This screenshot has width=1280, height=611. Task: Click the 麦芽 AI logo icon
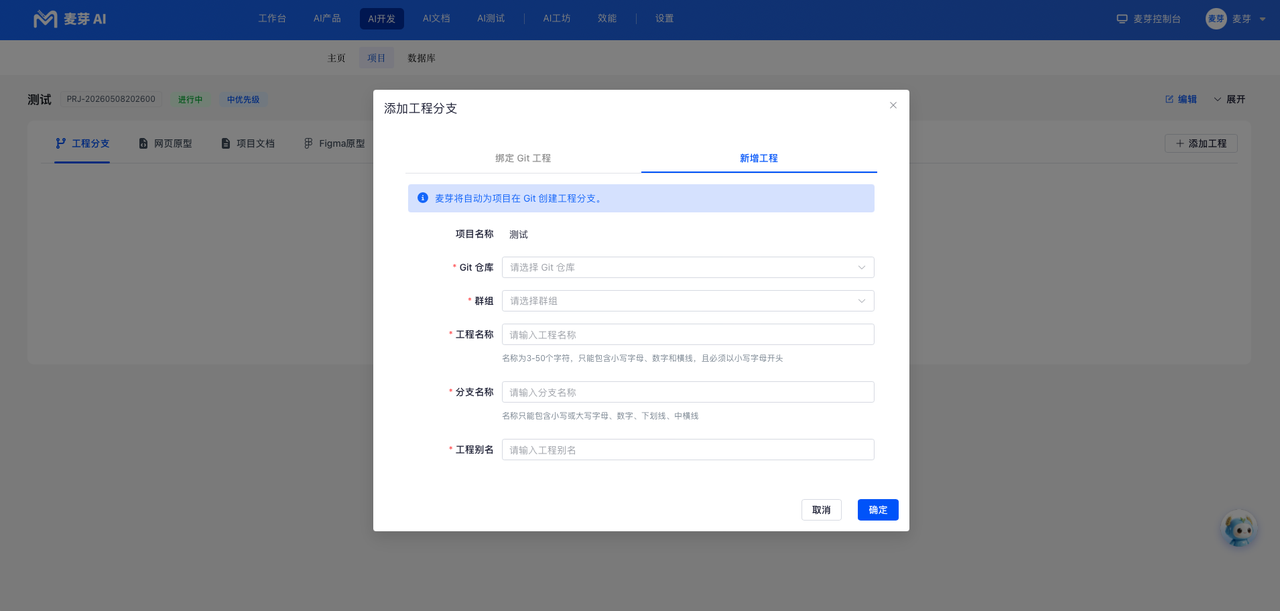click(45, 19)
